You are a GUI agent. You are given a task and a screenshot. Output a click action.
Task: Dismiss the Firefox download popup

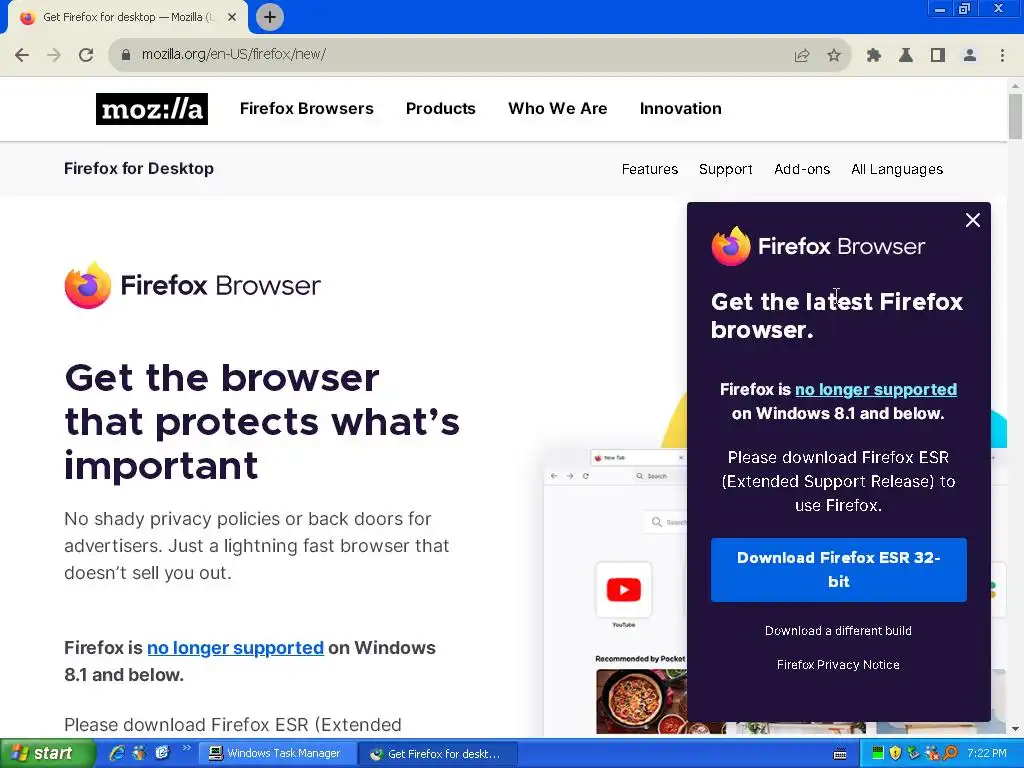click(x=972, y=221)
